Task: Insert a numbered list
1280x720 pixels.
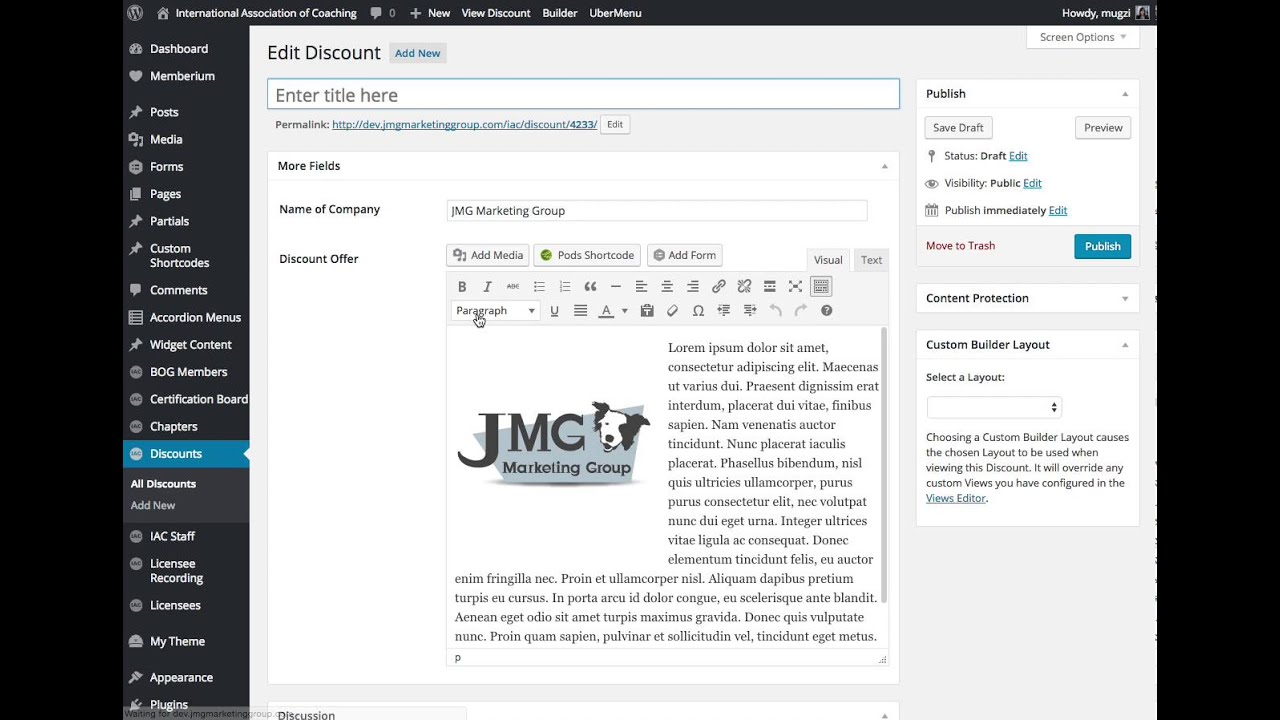Action: click(x=565, y=287)
